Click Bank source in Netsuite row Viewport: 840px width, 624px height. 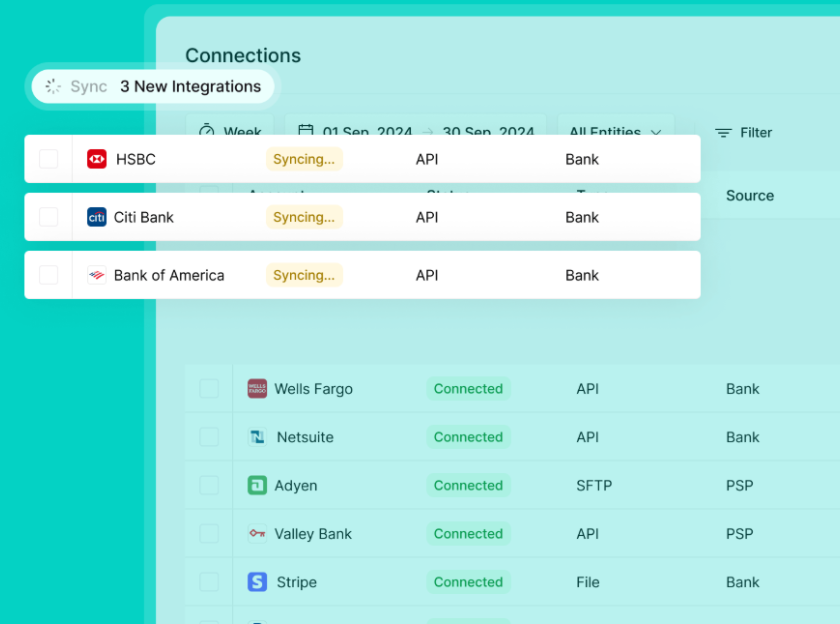point(742,437)
